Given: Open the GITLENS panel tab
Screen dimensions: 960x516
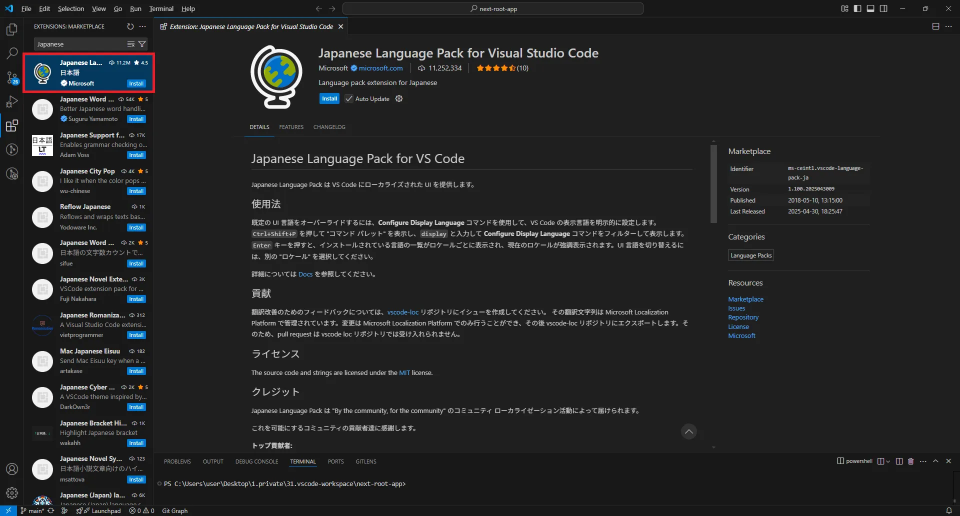Looking at the screenshot, I should (x=366, y=461).
